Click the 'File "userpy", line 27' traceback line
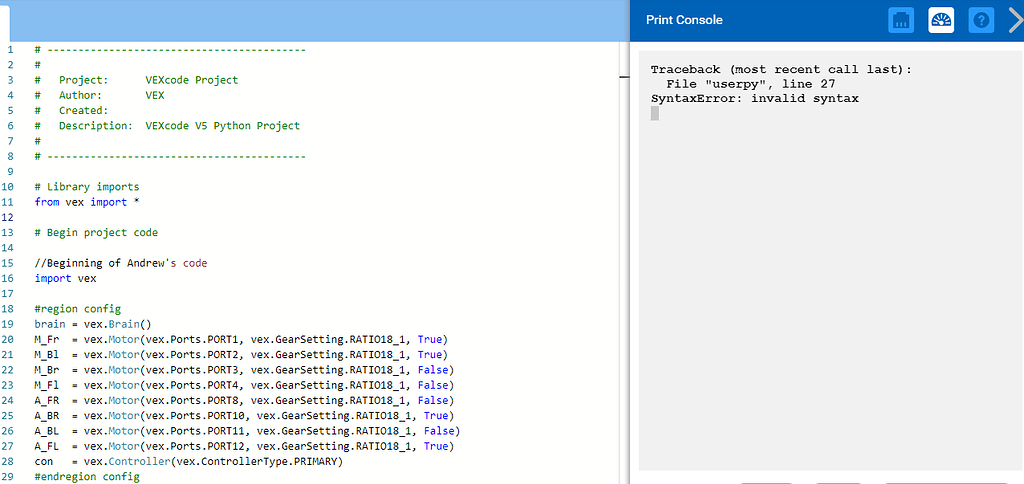The image size is (1024, 484). 751,84
